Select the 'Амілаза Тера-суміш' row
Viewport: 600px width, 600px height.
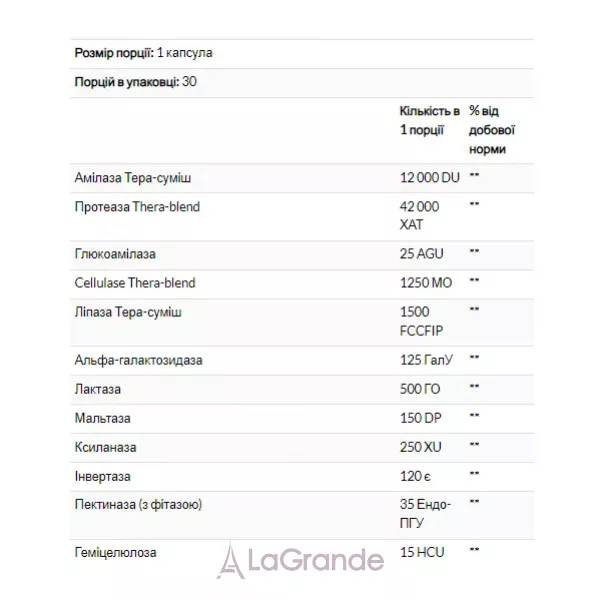[302, 178]
